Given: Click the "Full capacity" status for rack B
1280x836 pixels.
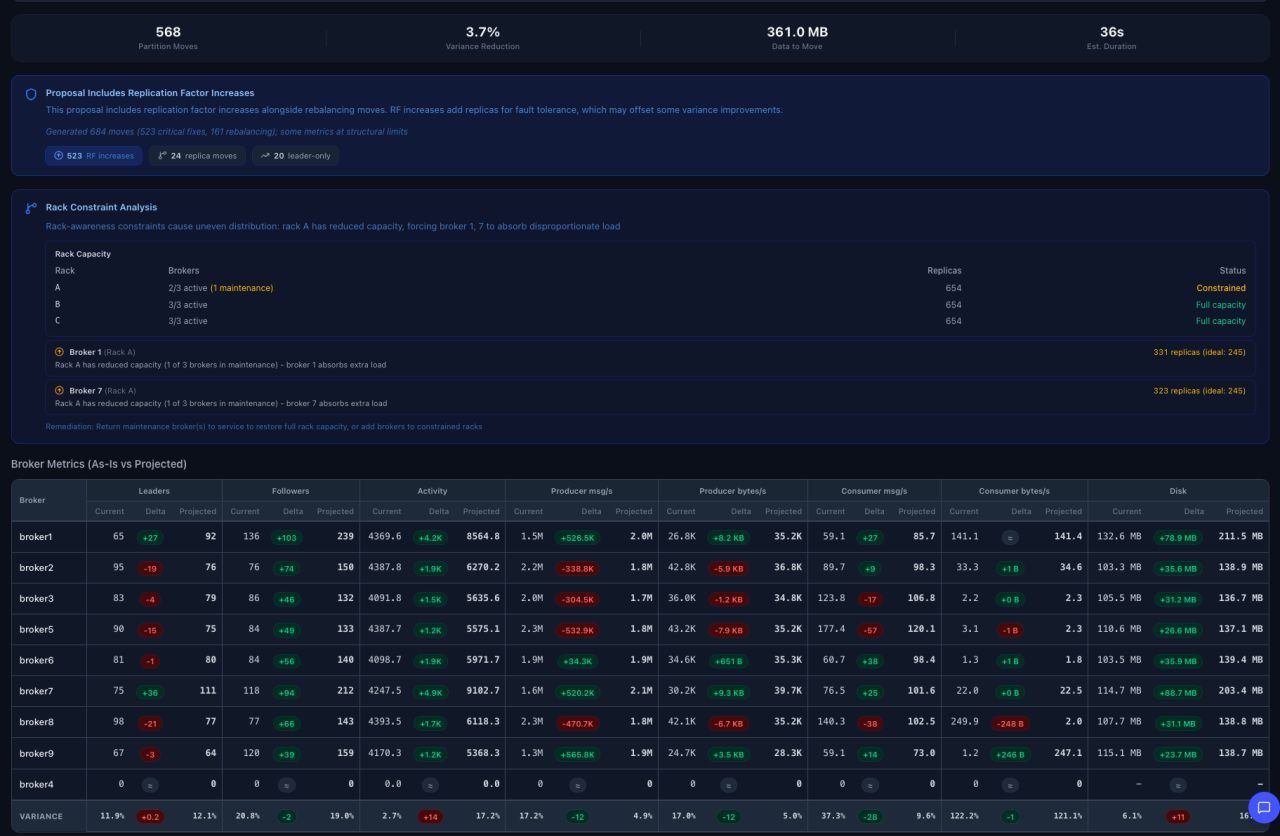Looking at the screenshot, I should 1221,305.
